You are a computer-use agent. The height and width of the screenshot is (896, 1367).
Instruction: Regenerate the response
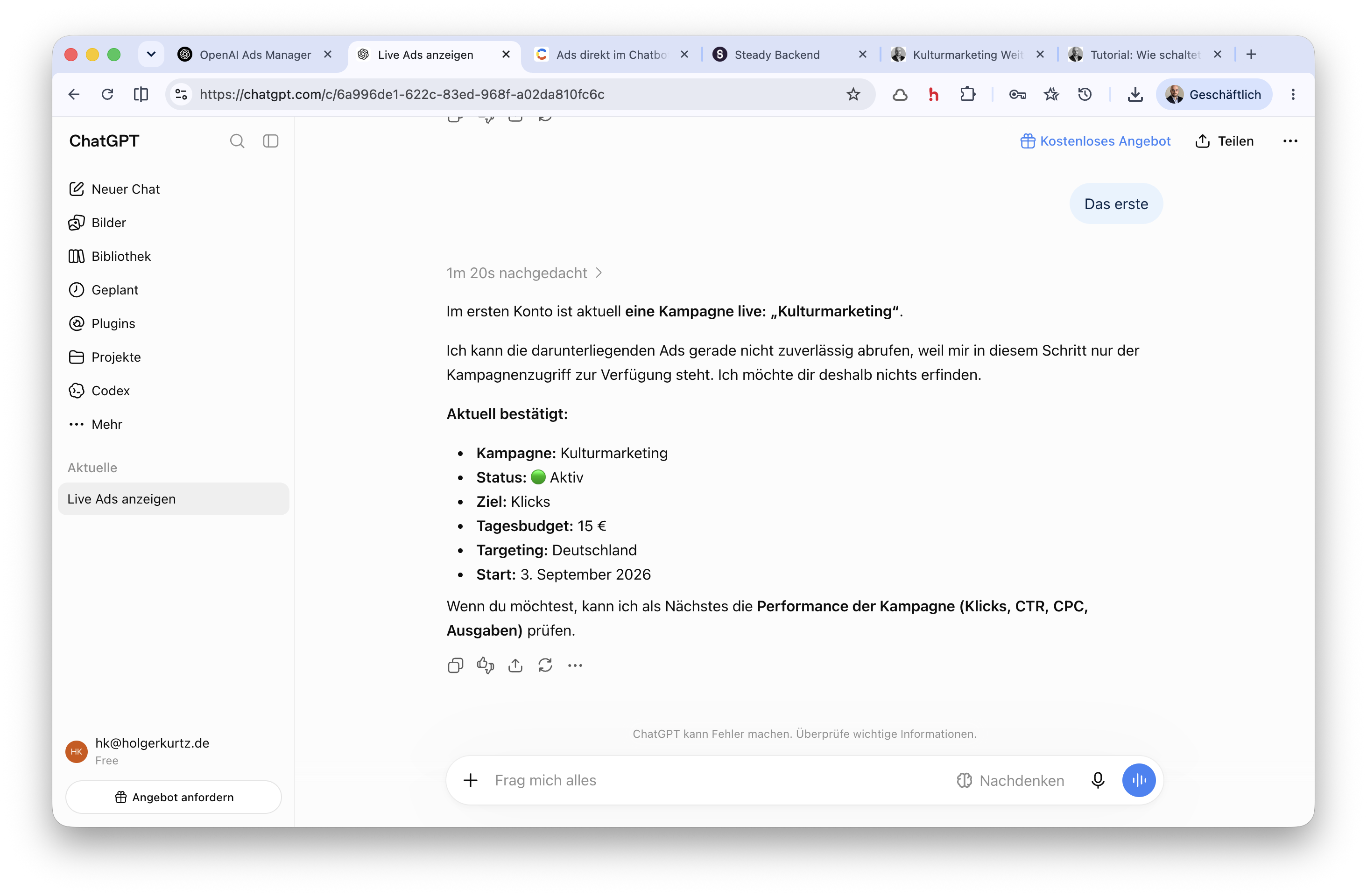tap(545, 665)
